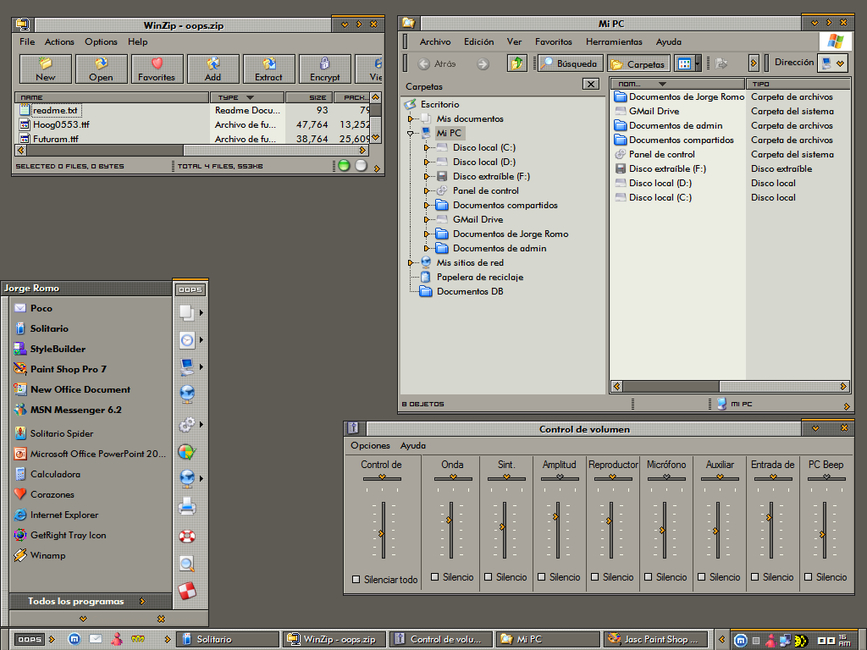Open the views dropdown arrow in Mi PC
Image resolution: width=867 pixels, height=650 pixels.
pyautogui.click(x=697, y=64)
